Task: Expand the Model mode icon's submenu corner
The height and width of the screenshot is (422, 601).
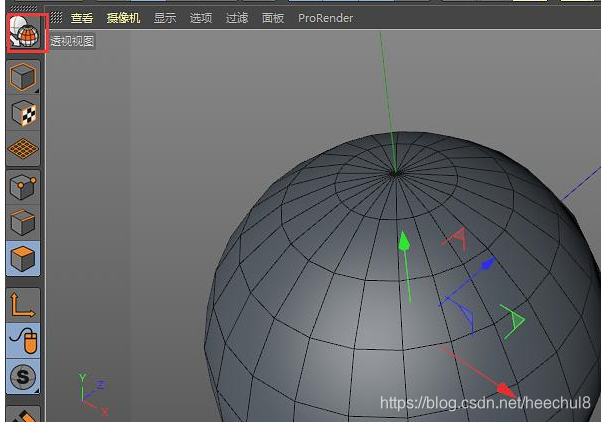Action: [x=37, y=91]
